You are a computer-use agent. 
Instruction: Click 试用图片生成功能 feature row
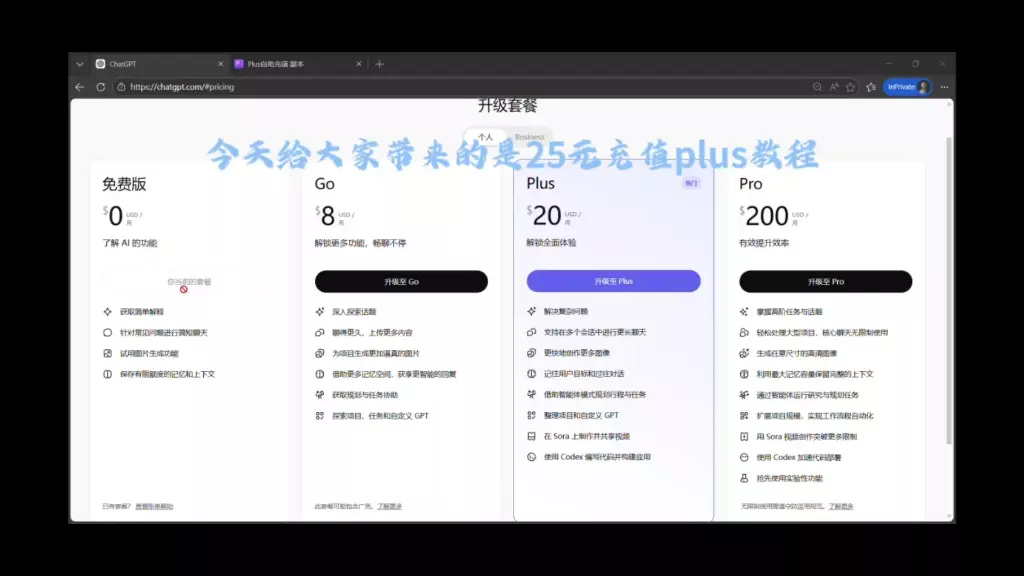click(140, 353)
